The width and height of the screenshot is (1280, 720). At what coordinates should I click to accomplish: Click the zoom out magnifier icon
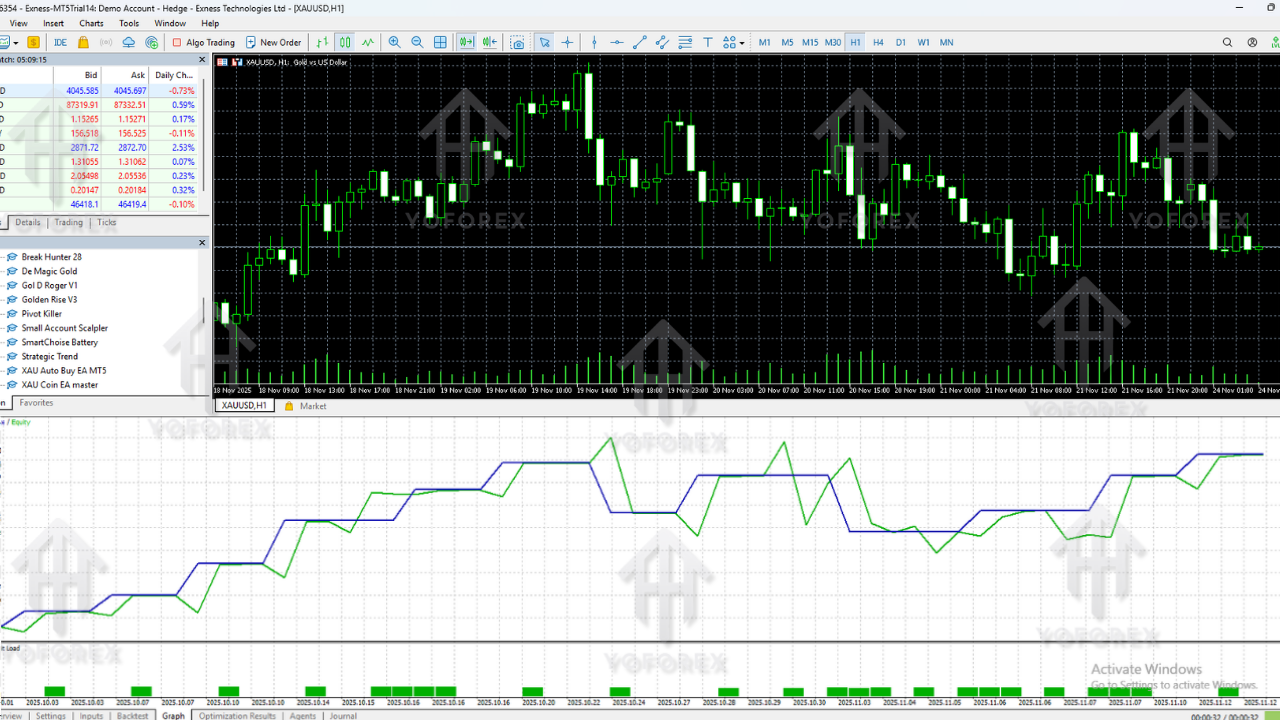click(x=416, y=42)
